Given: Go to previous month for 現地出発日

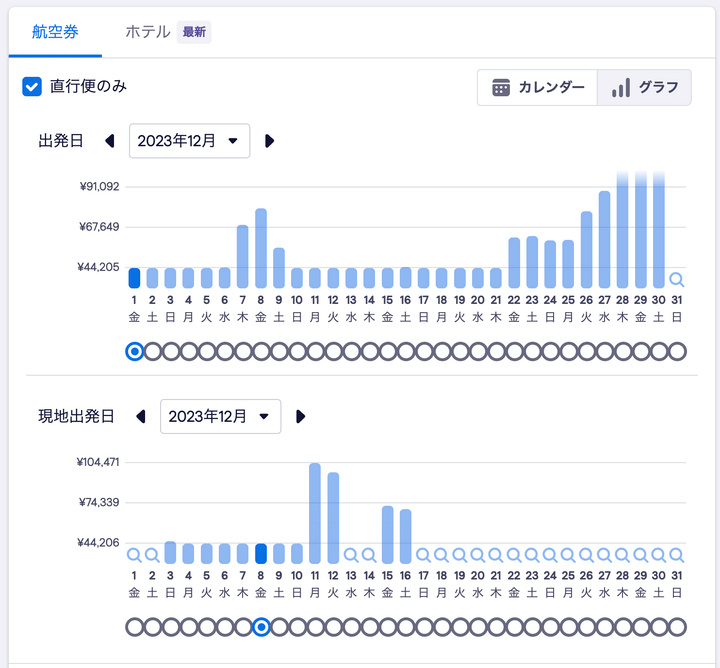Looking at the screenshot, I should click(141, 416).
